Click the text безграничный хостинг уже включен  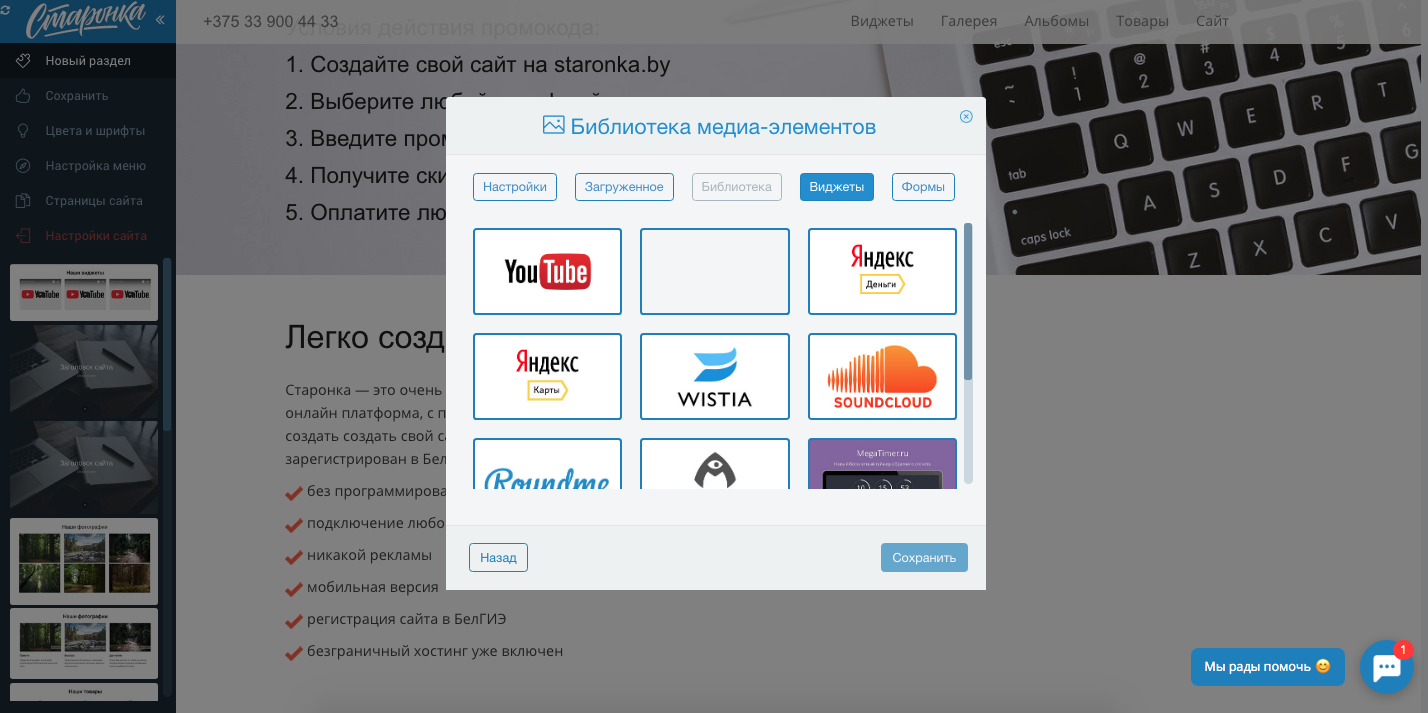(435, 651)
